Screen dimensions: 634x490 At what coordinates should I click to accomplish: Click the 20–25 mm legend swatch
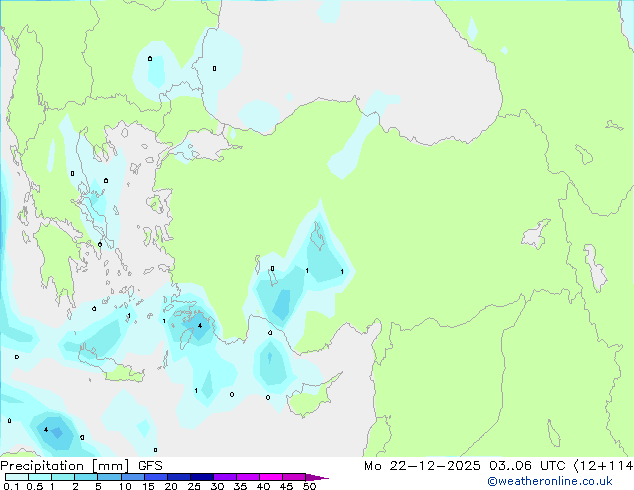178,477
